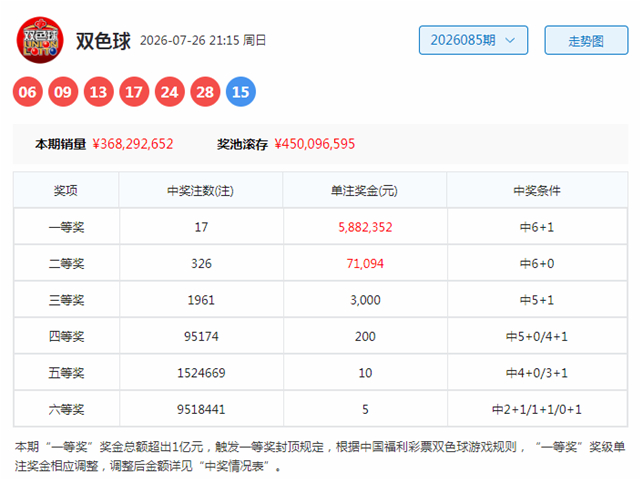The image size is (640, 479).
Task: Select red ball 13
Action: pyautogui.click(x=98, y=92)
